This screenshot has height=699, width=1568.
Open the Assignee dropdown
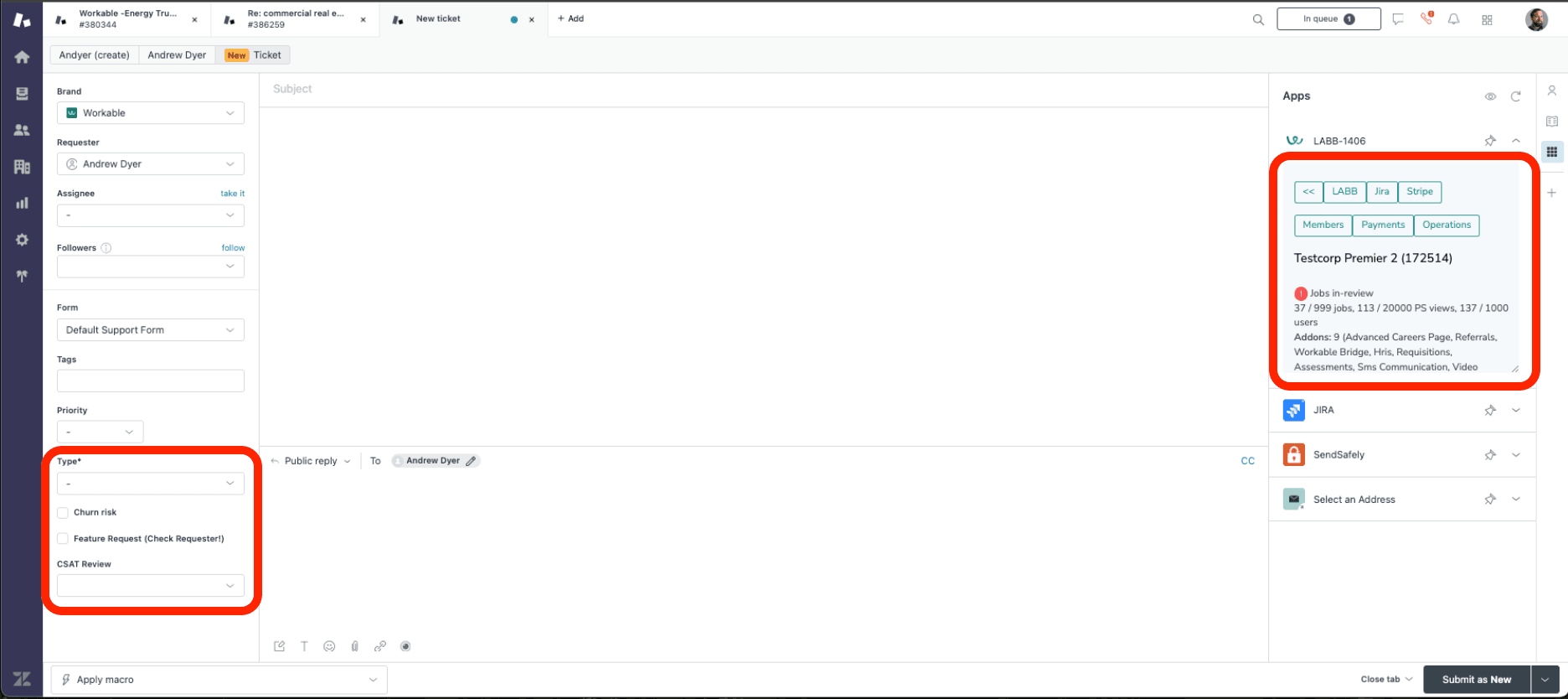(x=151, y=215)
